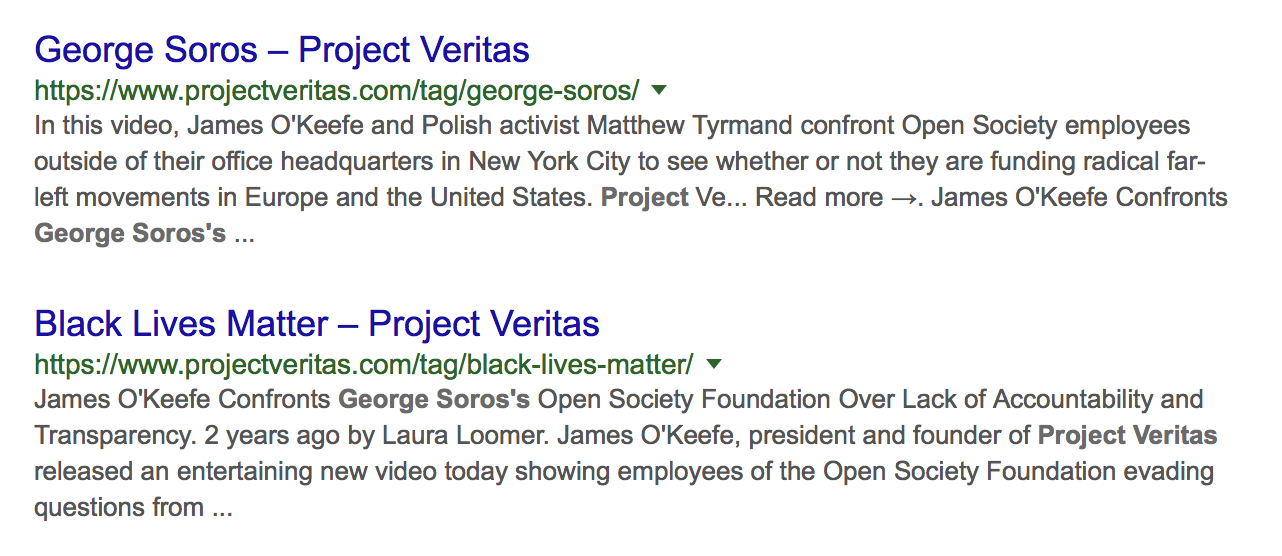This screenshot has height=556, width=1282.
Task: Click the 'Read more →' text in first snippet
Action: tap(839, 197)
